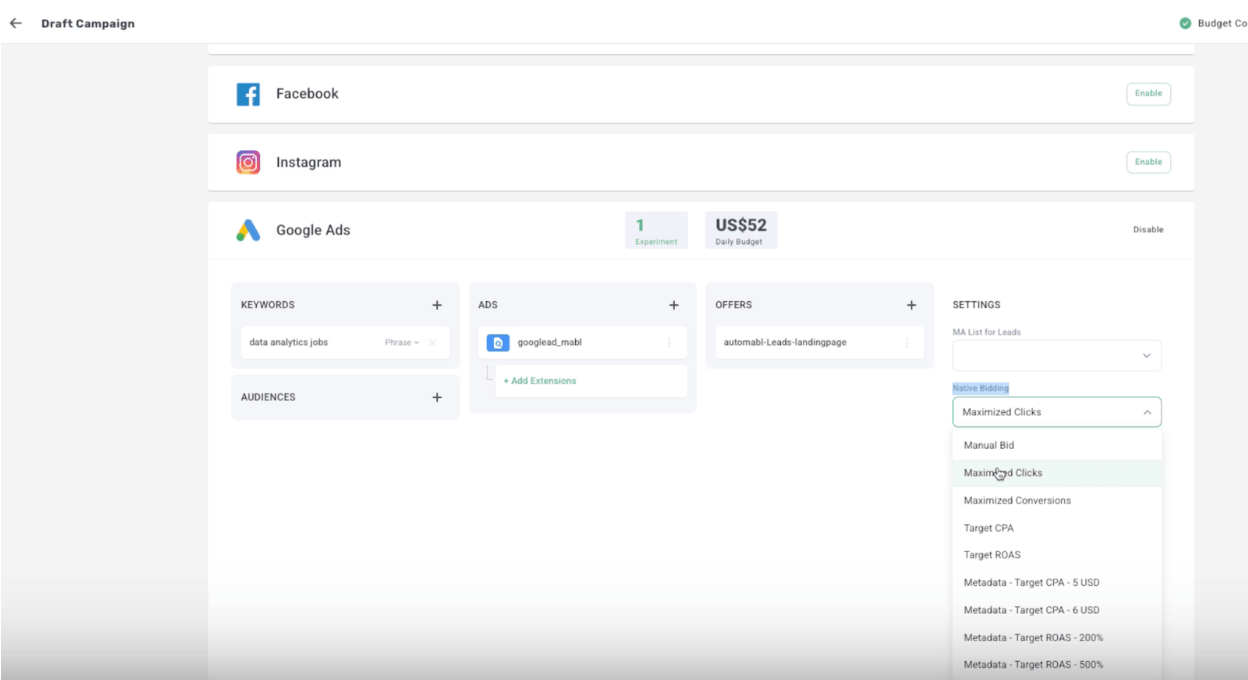Enable the Facebook channel
This screenshot has height=680, width=1248.
pos(1149,93)
